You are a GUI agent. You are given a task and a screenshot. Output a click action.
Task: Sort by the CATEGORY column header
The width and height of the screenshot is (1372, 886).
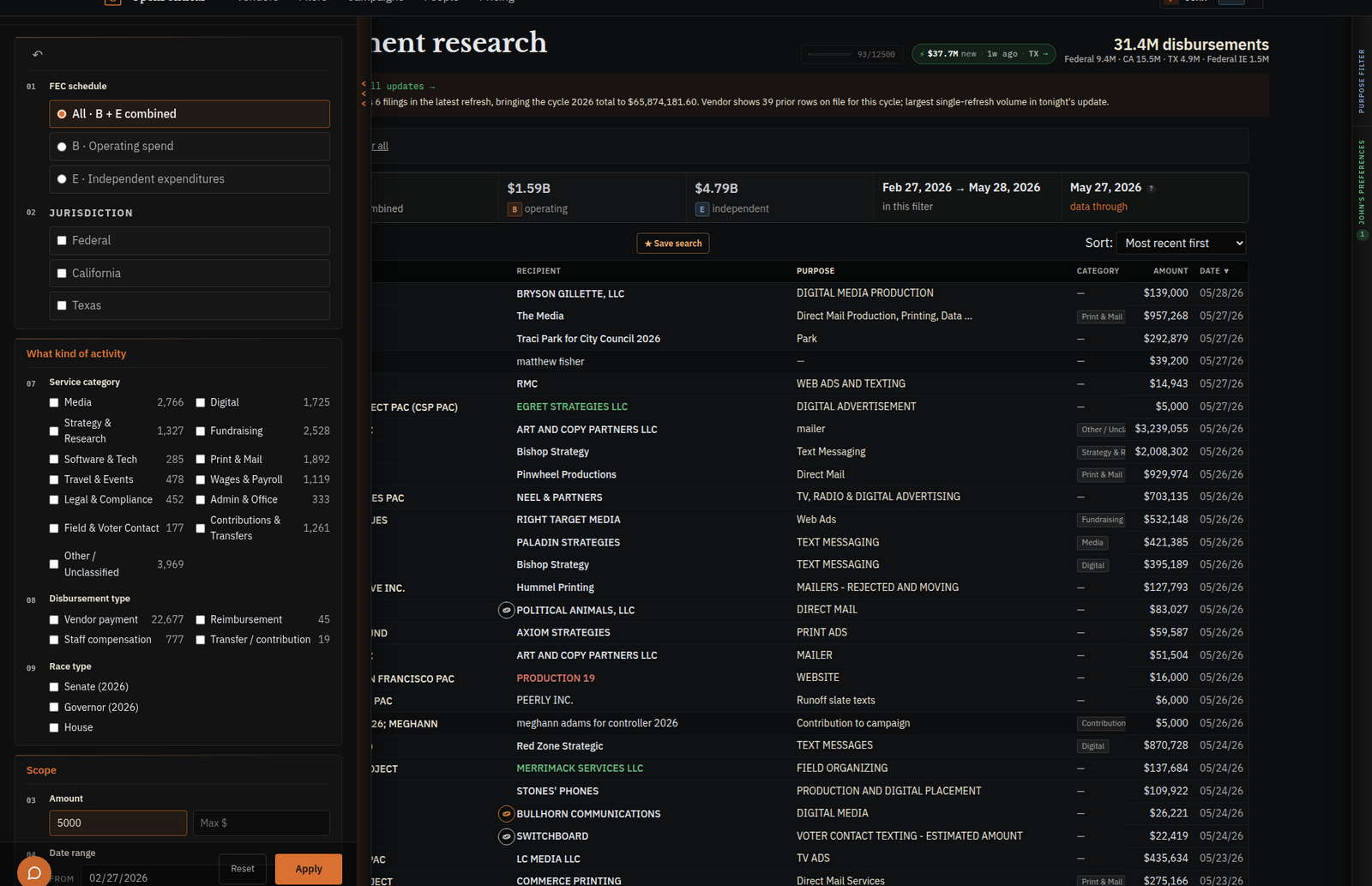tap(1098, 271)
